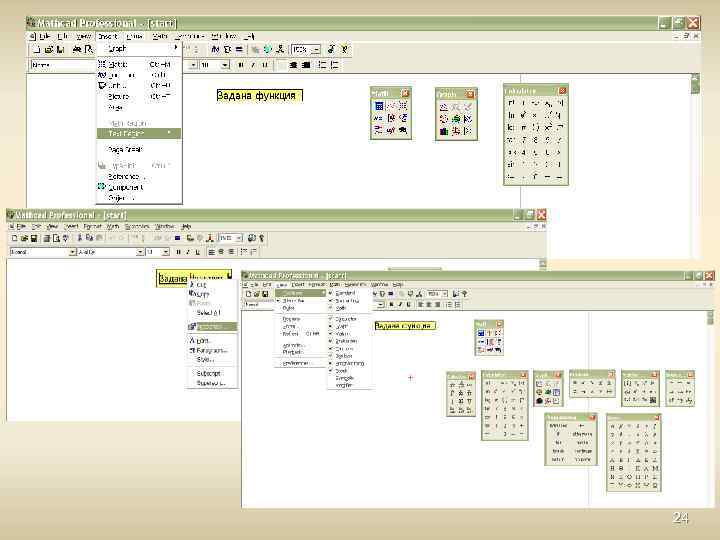Choose Select All in text context menu

[x=212, y=313]
